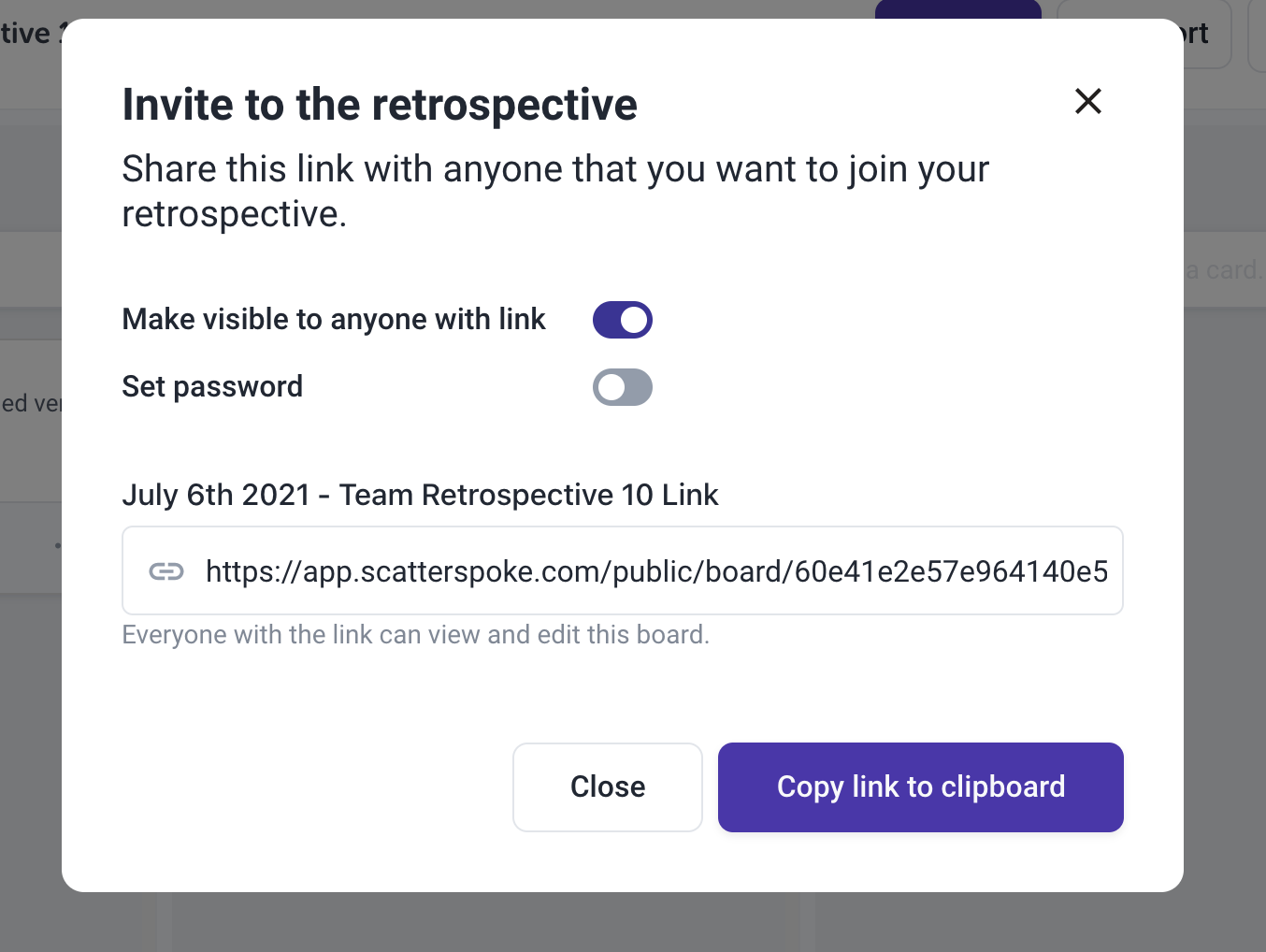The width and height of the screenshot is (1266, 952).
Task: Click the Share this link description text
Action: click(x=555, y=192)
